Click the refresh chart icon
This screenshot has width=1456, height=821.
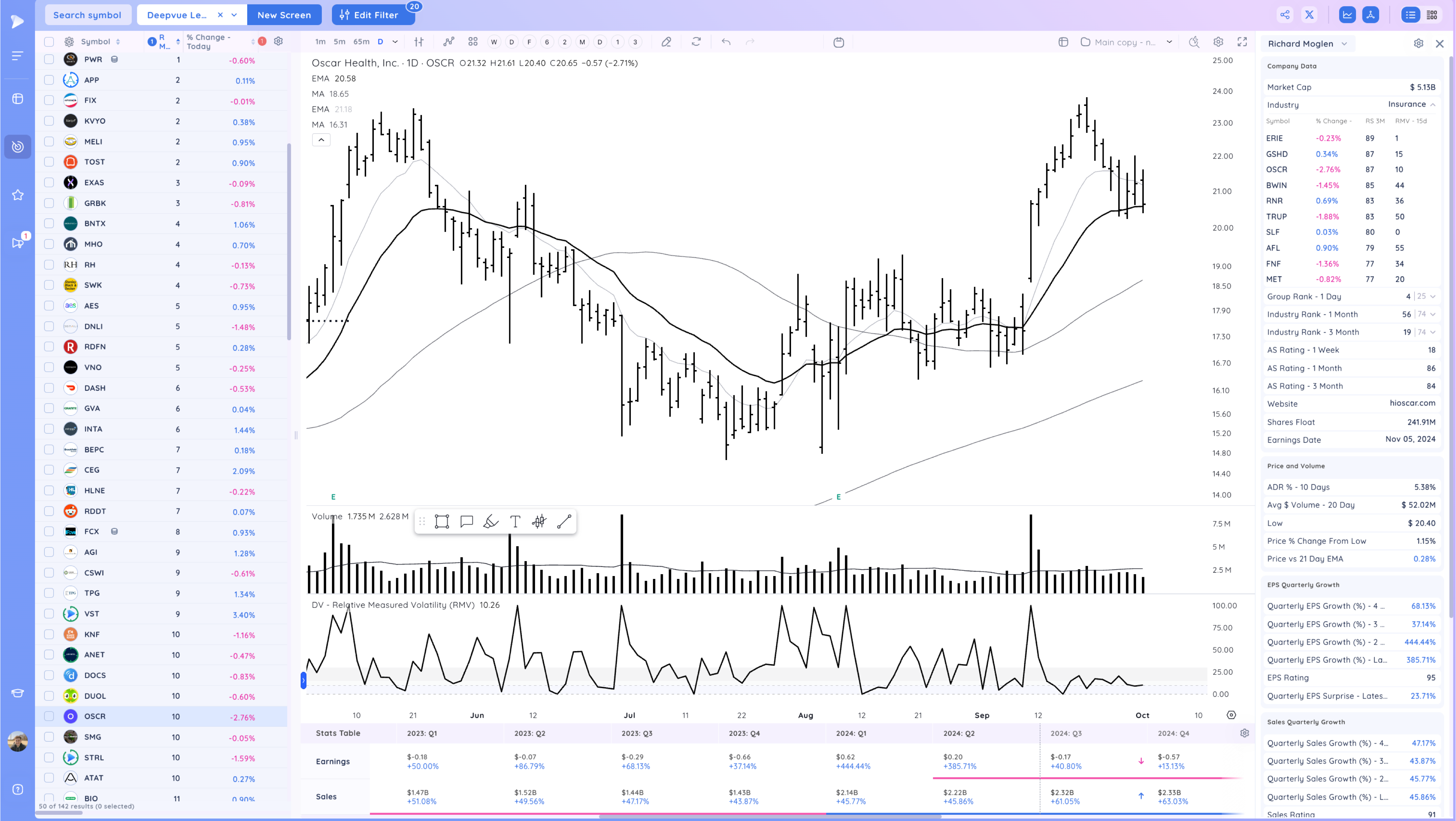tap(696, 42)
